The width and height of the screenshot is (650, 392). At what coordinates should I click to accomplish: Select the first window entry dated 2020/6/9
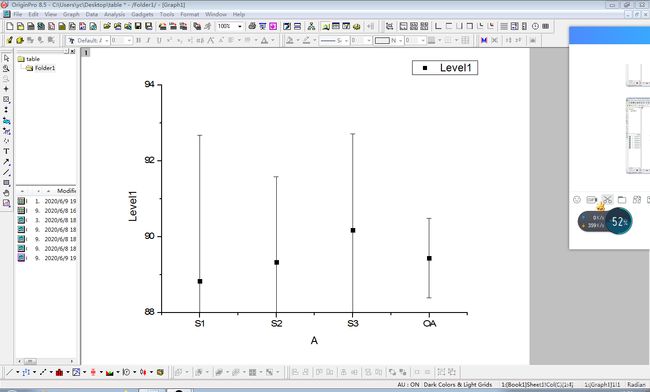47,201
